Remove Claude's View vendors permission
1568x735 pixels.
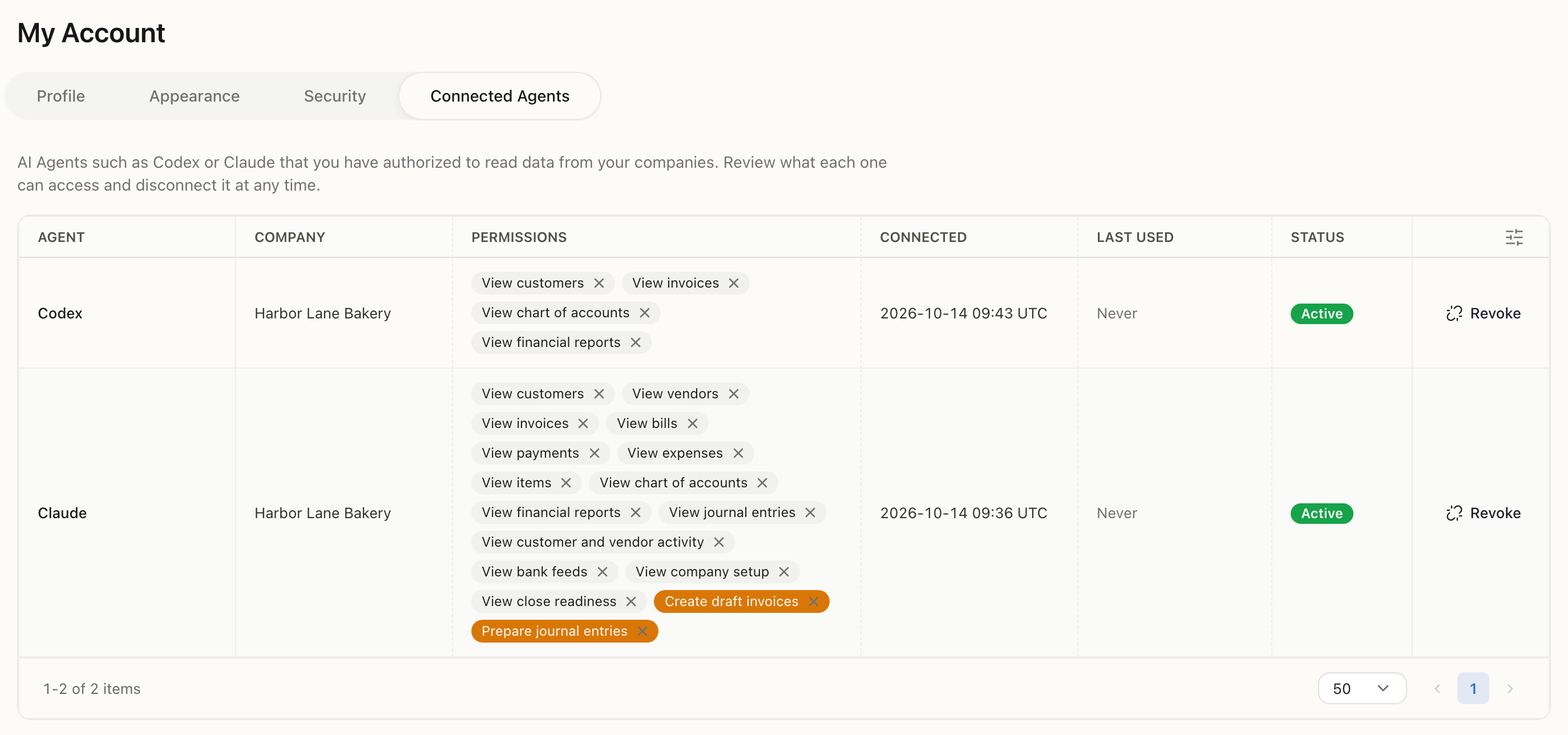coord(733,394)
